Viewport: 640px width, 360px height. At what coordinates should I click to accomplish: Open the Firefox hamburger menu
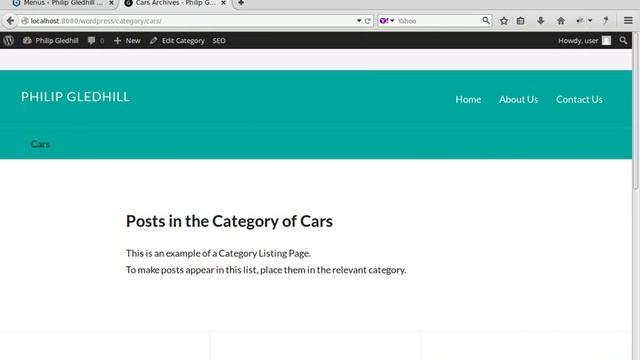point(628,20)
